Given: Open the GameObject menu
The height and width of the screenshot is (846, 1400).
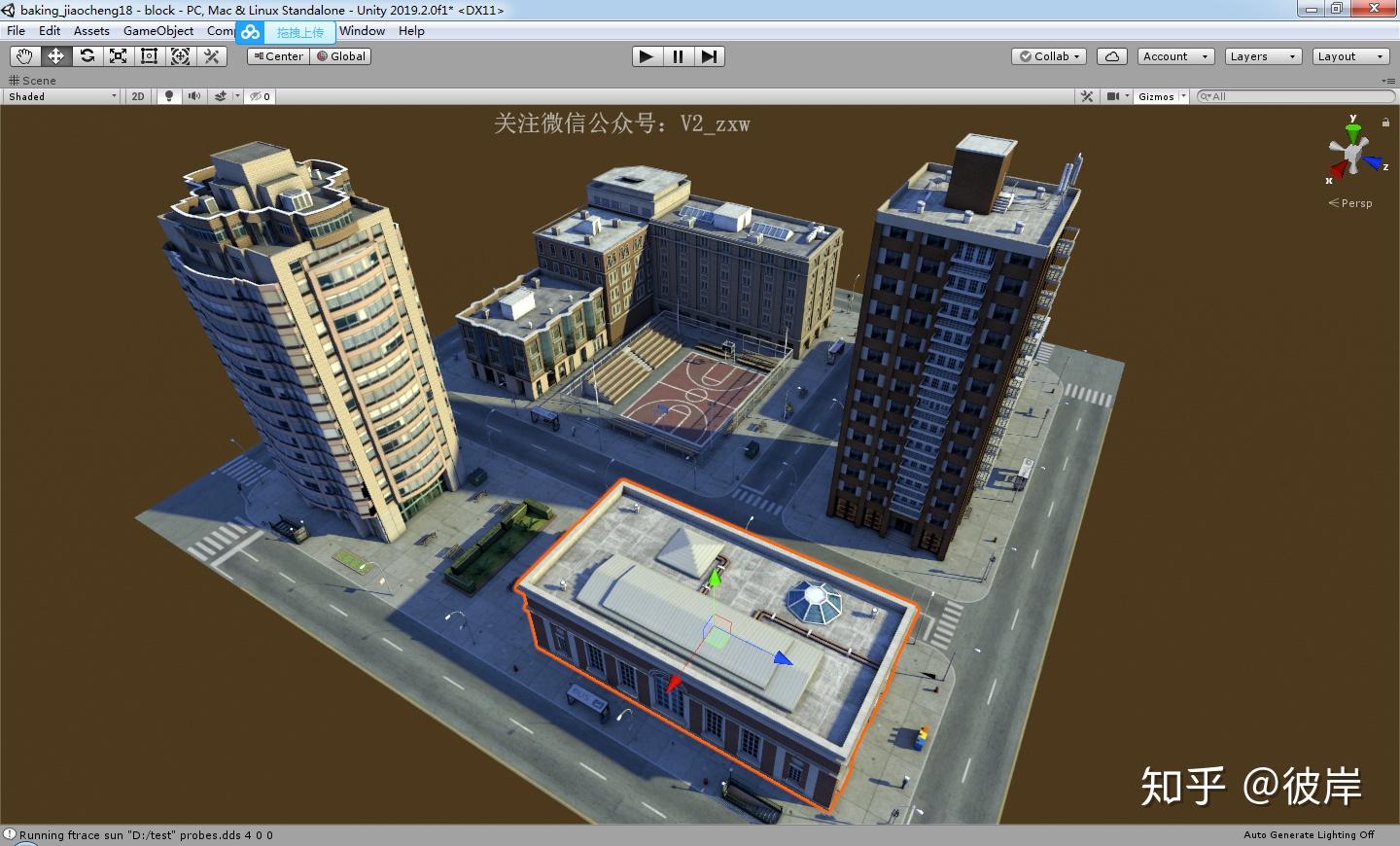Looking at the screenshot, I should point(158,31).
